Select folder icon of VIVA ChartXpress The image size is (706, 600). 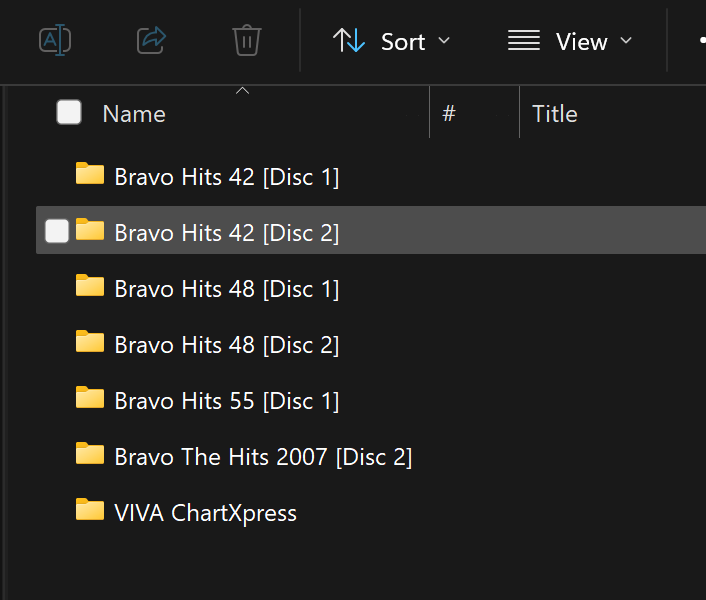[90, 510]
